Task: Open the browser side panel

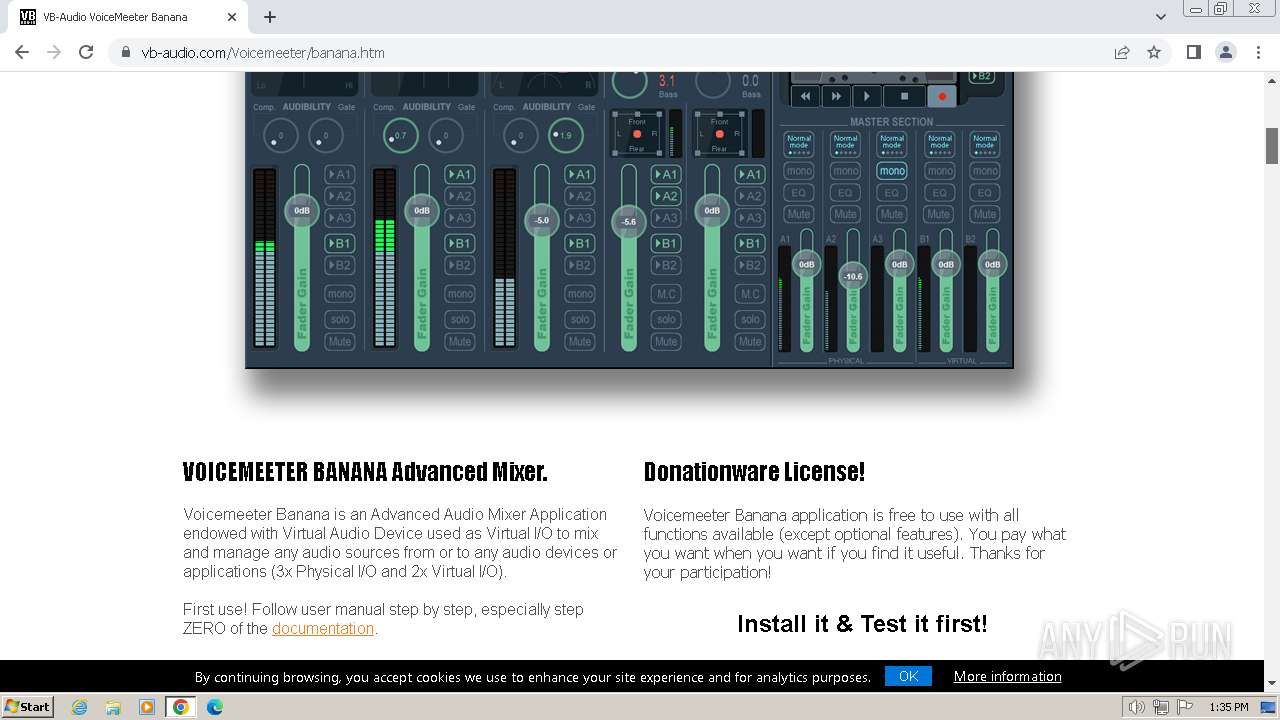Action: coord(1193,52)
